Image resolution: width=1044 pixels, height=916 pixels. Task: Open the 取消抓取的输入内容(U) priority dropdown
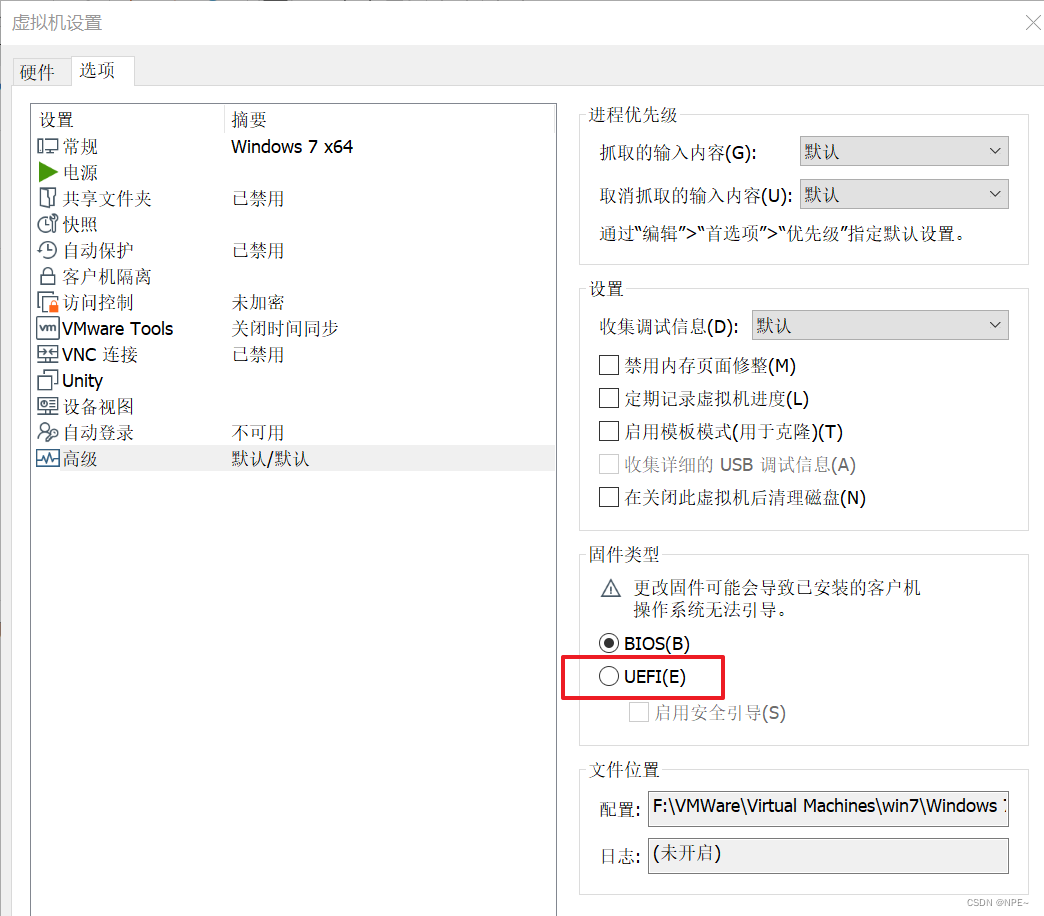coord(904,194)
